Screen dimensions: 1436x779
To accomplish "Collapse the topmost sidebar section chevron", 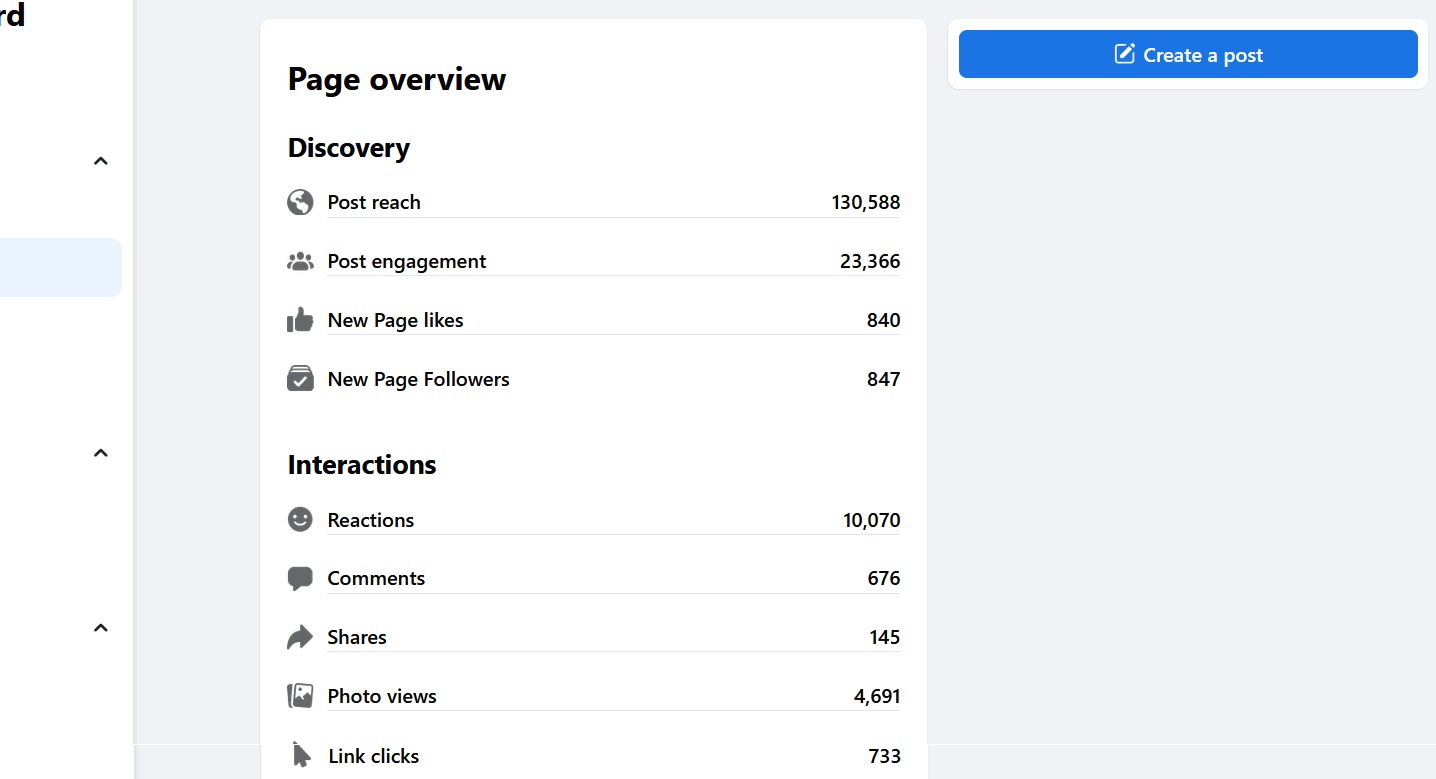I will pyautogui.click(x=100, y=161).
